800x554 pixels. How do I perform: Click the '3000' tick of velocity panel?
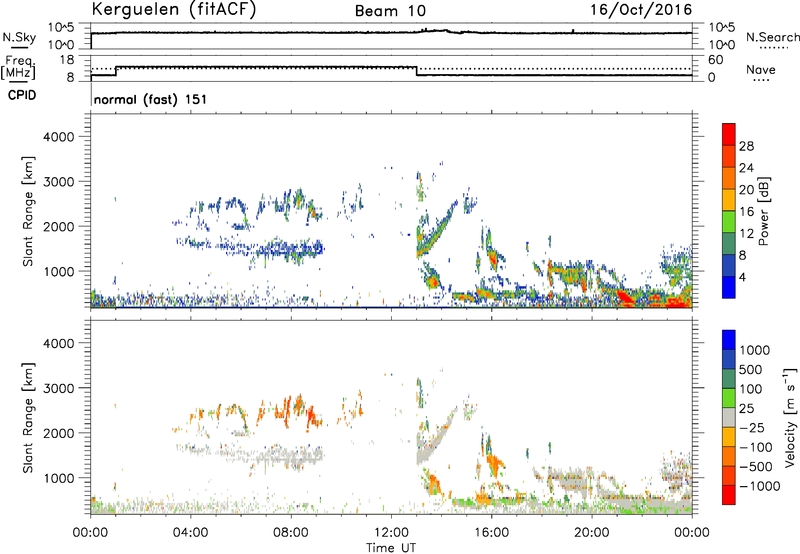[58, 388]
